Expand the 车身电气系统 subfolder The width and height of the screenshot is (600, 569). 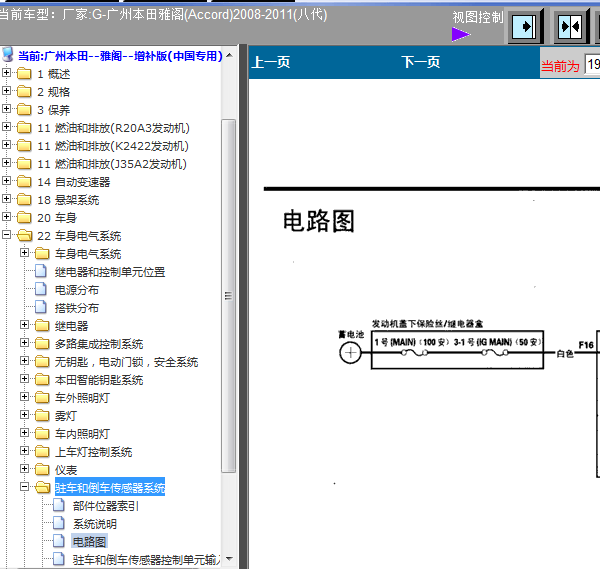point(24,252)
